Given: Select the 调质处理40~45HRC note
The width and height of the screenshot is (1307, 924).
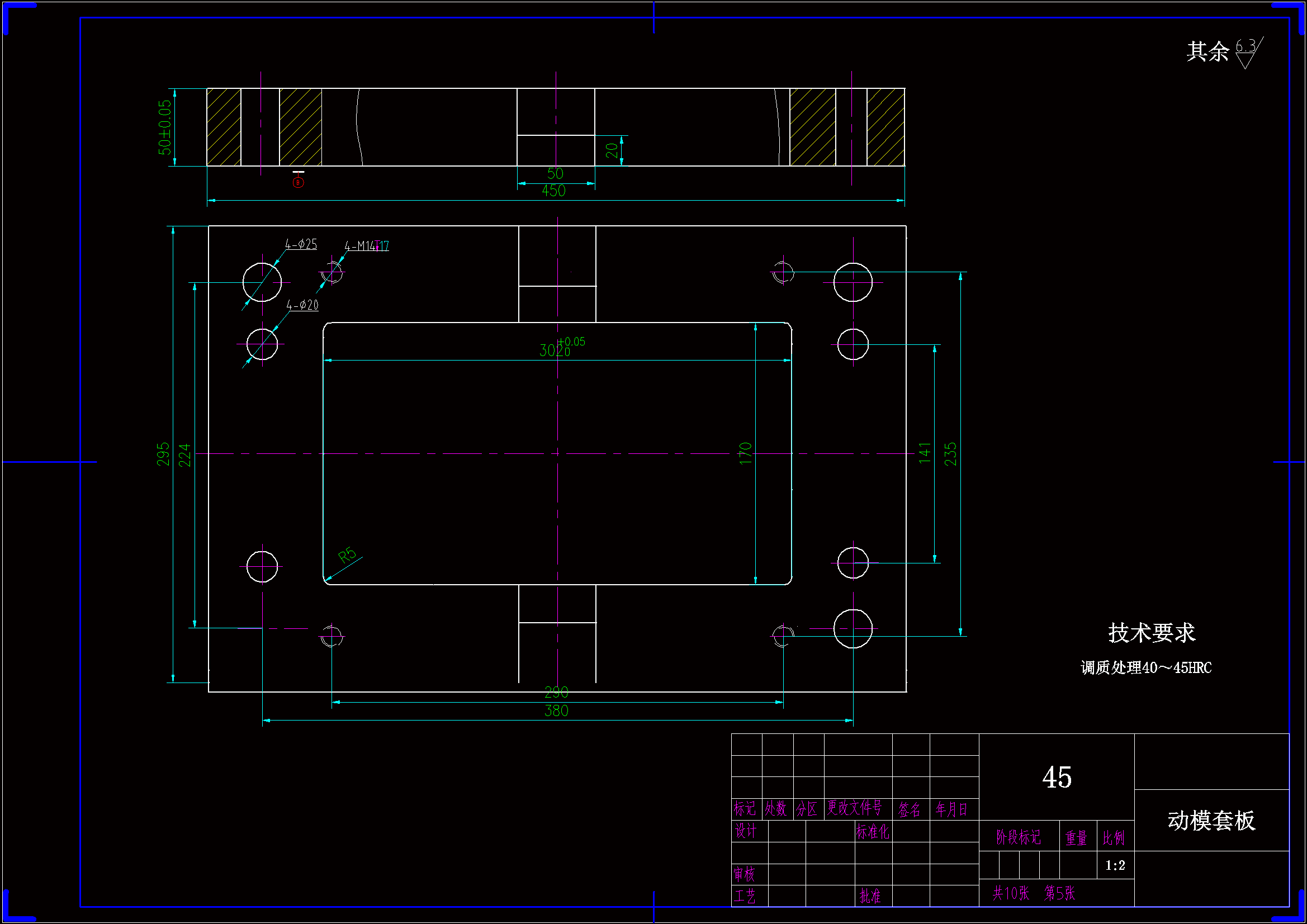Looking at the screenshot, I should pos(1145,667).
